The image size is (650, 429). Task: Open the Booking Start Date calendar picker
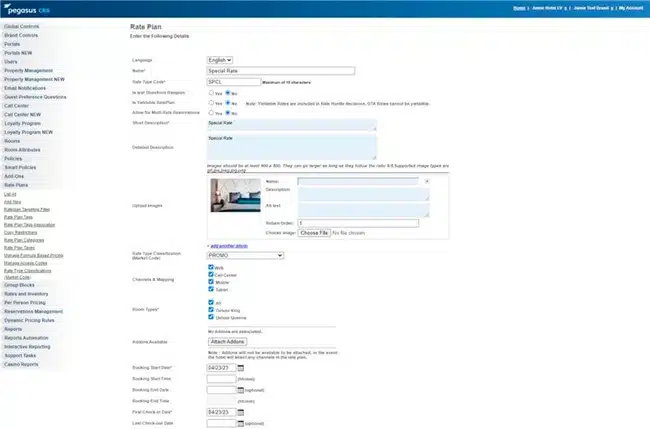point(240,368)
